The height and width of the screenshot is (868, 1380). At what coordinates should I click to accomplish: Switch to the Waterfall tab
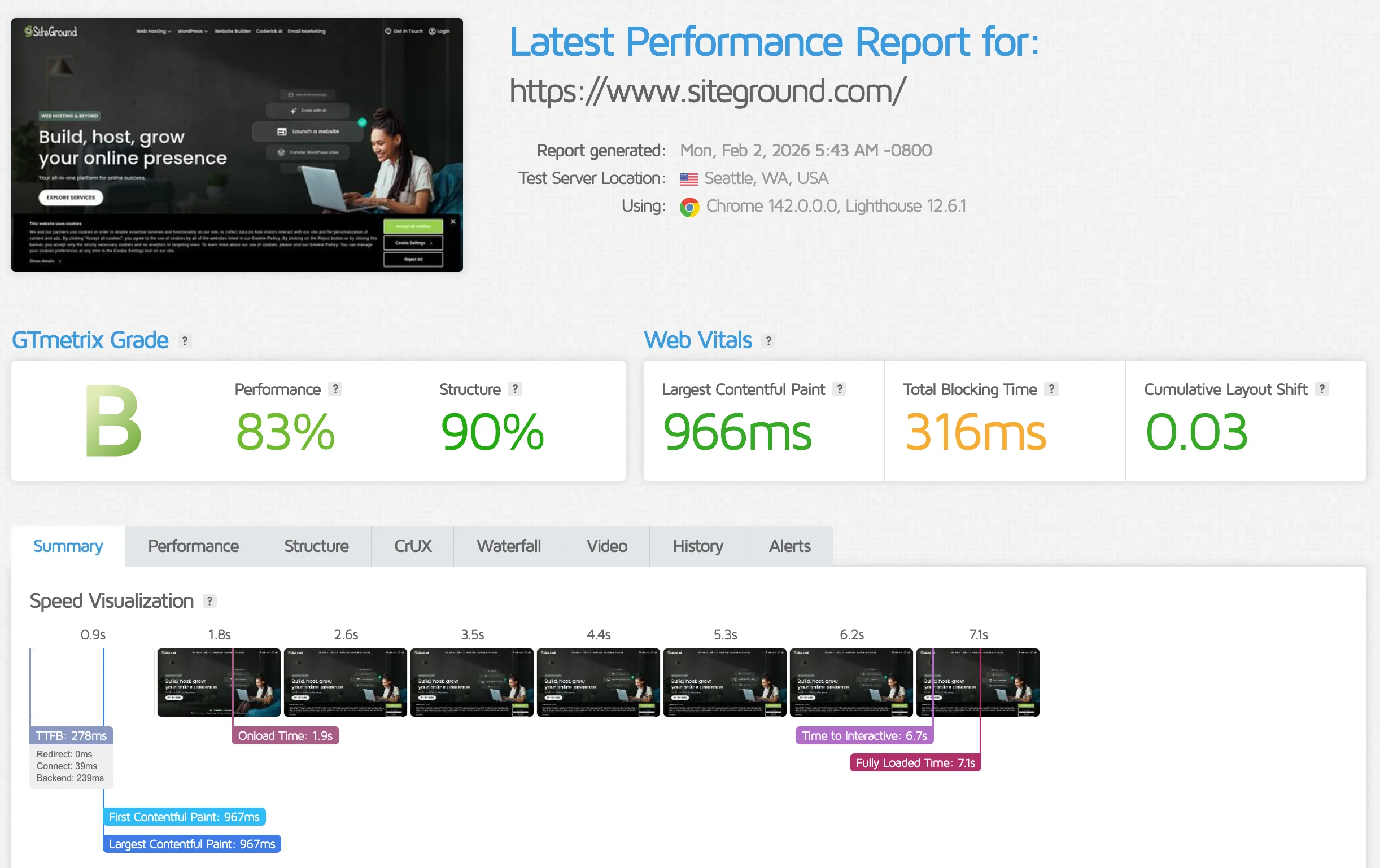tap(508, 546)
